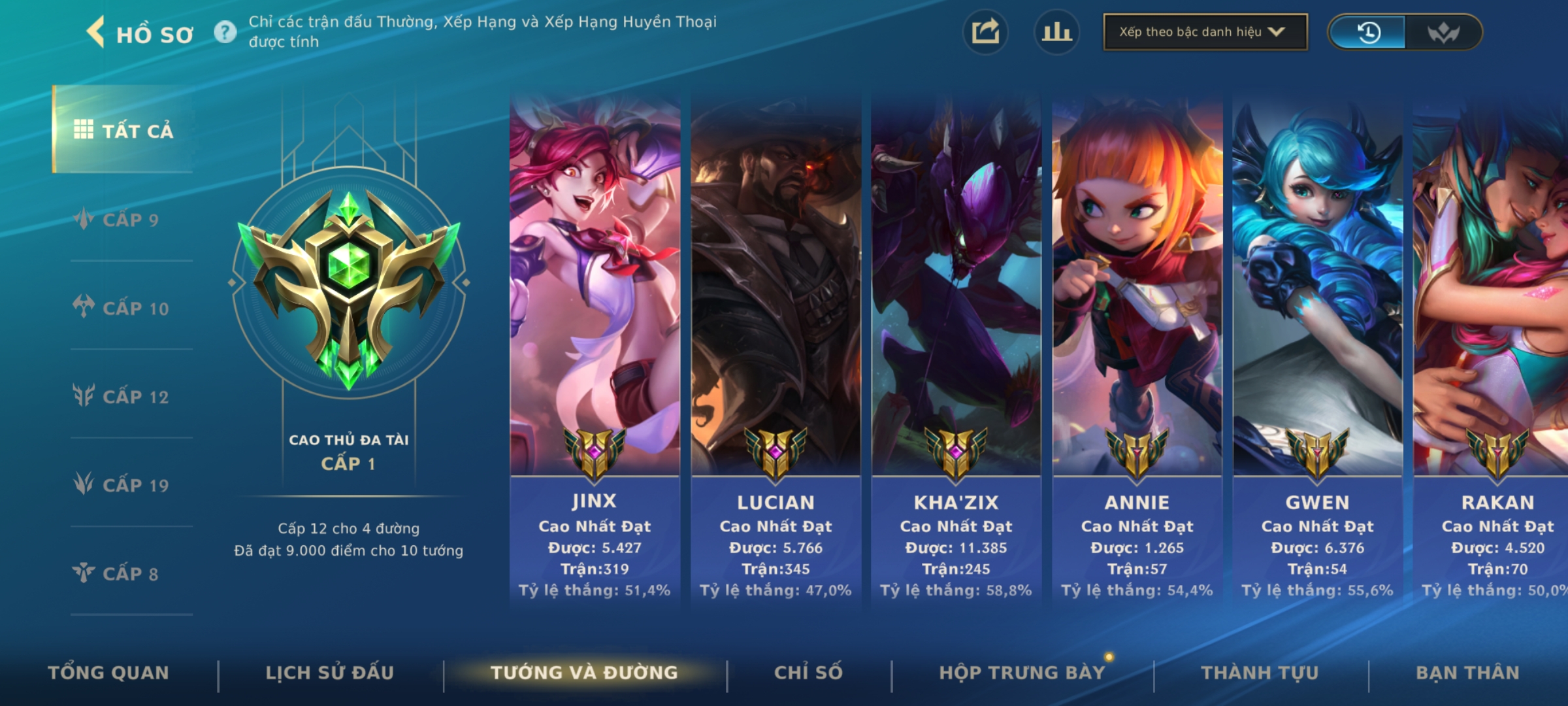Open the Tổng Quan tab
The image size is (1568, 706).
coord(108,673)
